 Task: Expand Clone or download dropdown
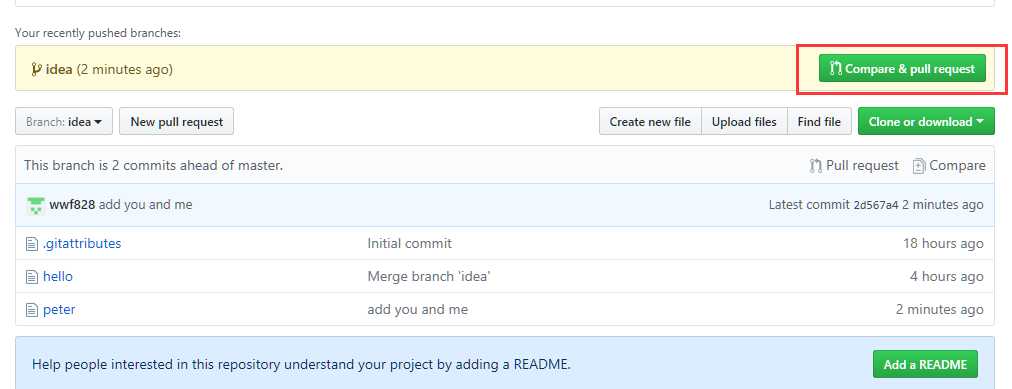point(926,121)
